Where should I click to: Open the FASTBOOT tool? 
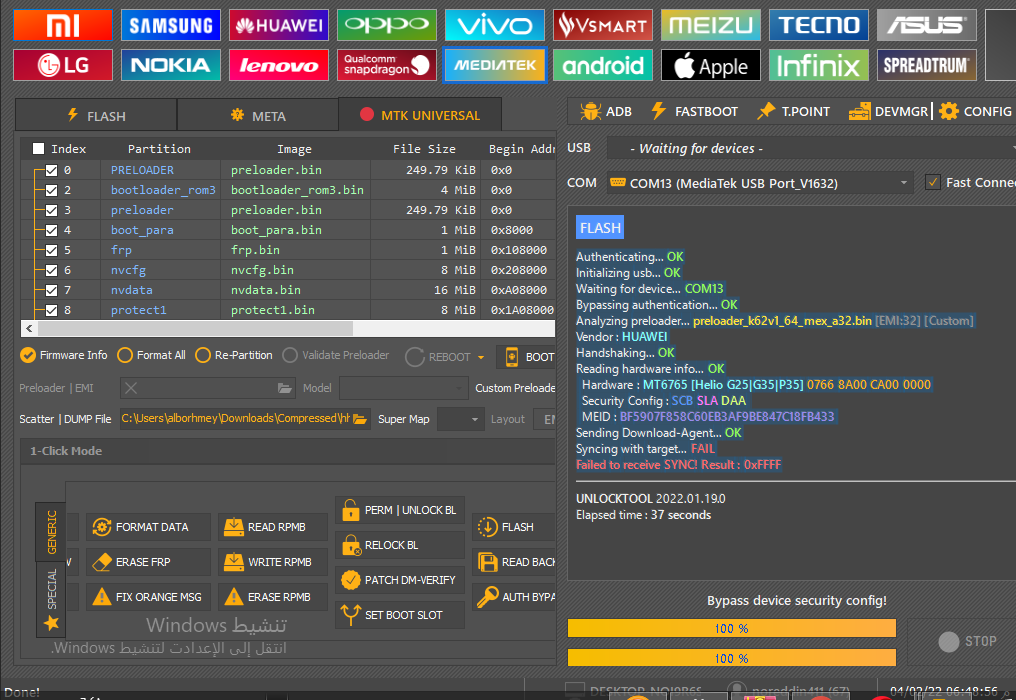(x=695, y=111)
